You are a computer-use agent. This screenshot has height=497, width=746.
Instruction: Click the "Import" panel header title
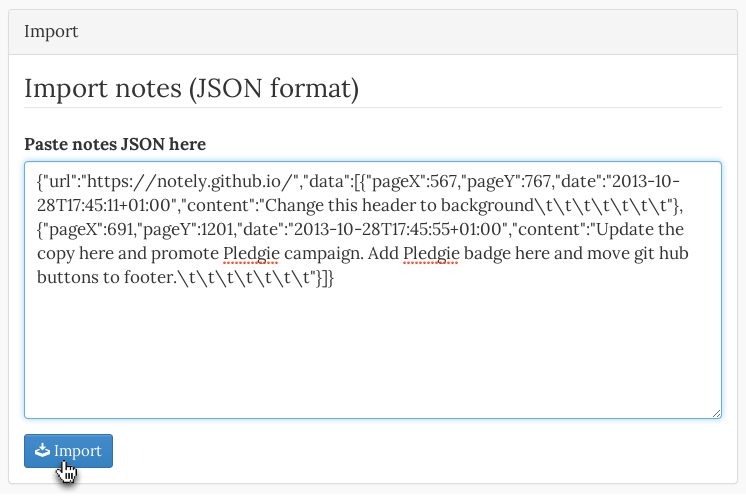coord(51,31)
